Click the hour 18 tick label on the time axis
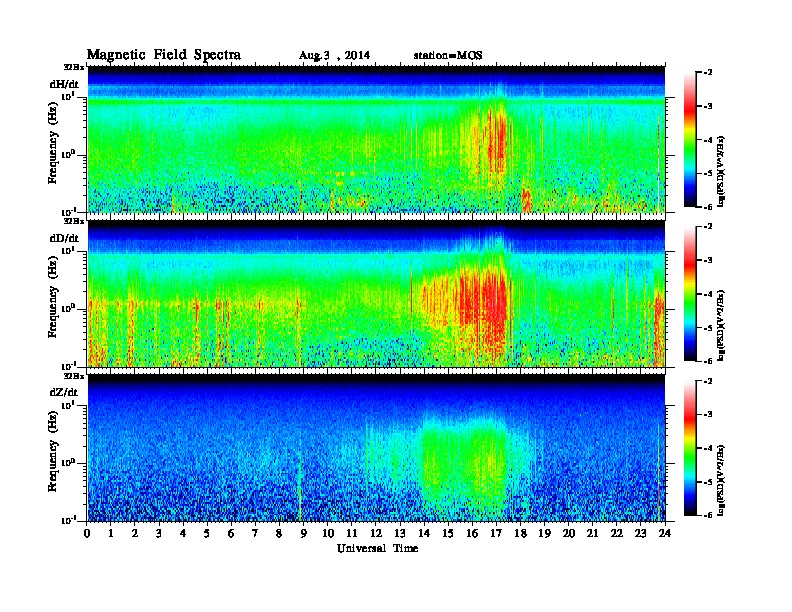Screen dimensions: 792x612 [x=520, y=533]
